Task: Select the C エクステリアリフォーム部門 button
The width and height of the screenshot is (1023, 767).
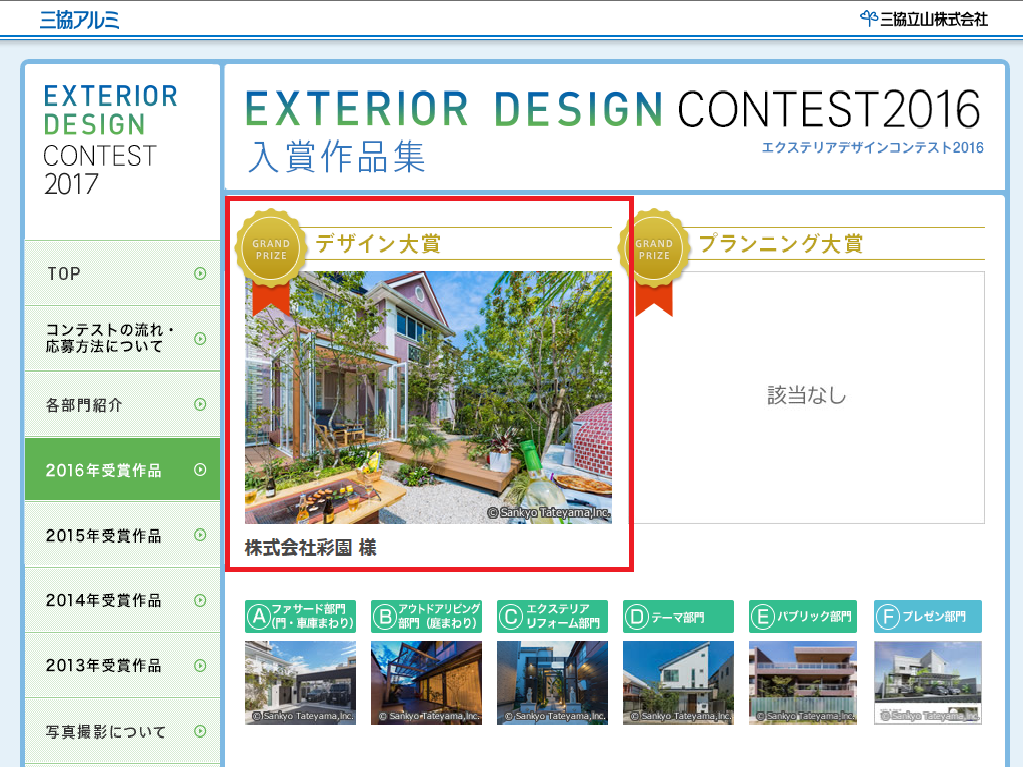Action: point(552,617)
